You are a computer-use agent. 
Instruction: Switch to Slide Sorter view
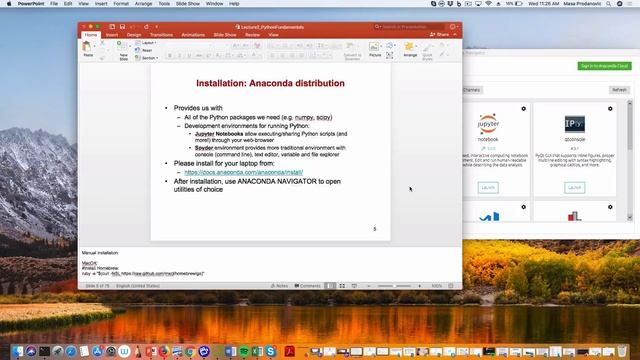[x=342, y=286]
